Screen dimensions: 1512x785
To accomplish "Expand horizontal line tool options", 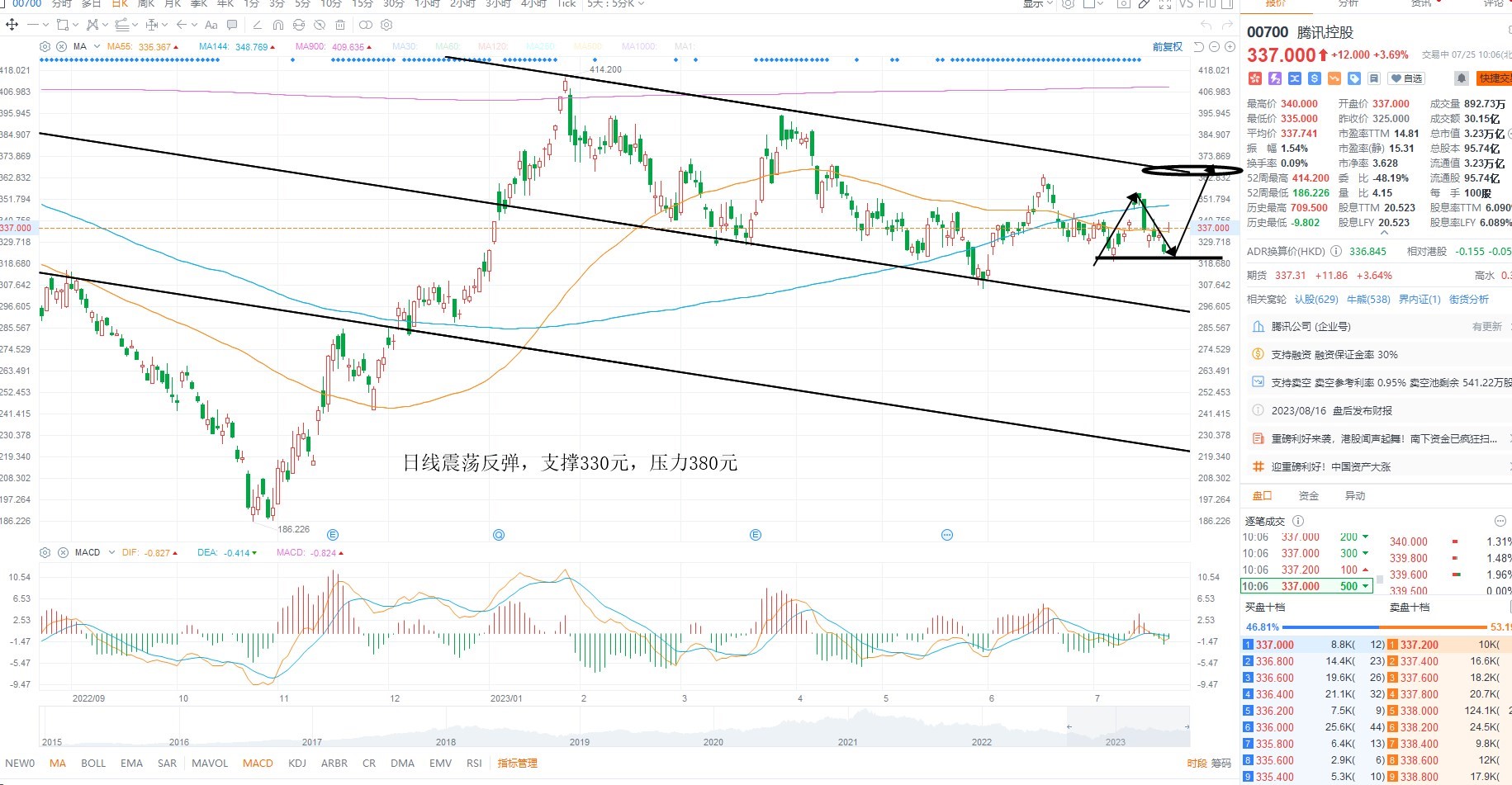I will 45,25.
